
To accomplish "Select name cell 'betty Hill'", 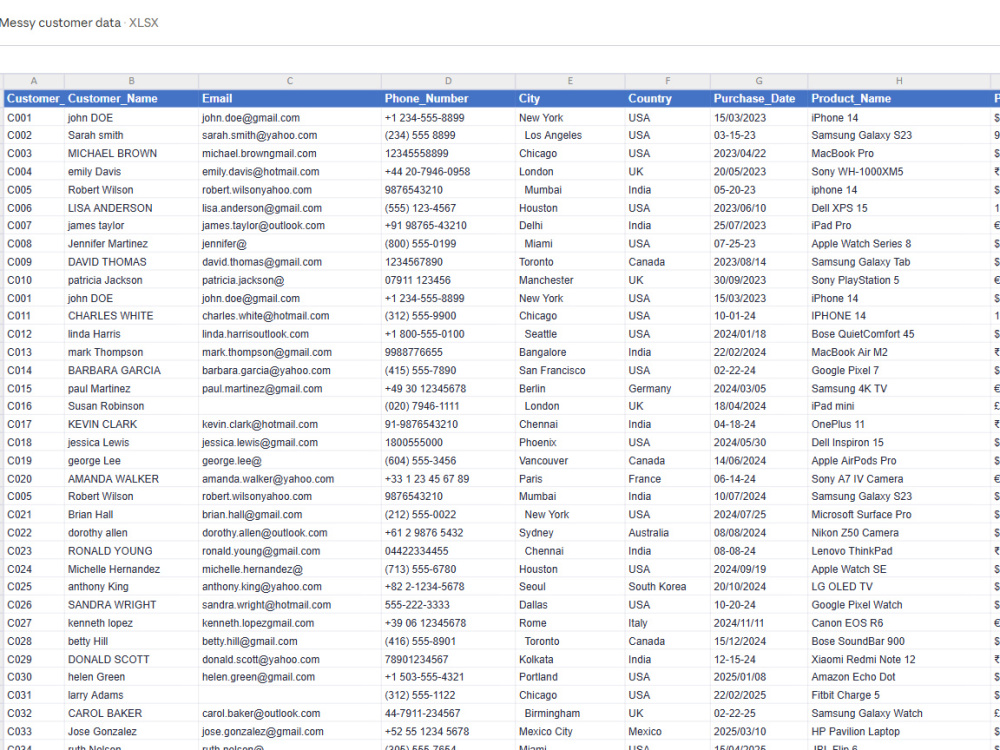I will point(131,641).
